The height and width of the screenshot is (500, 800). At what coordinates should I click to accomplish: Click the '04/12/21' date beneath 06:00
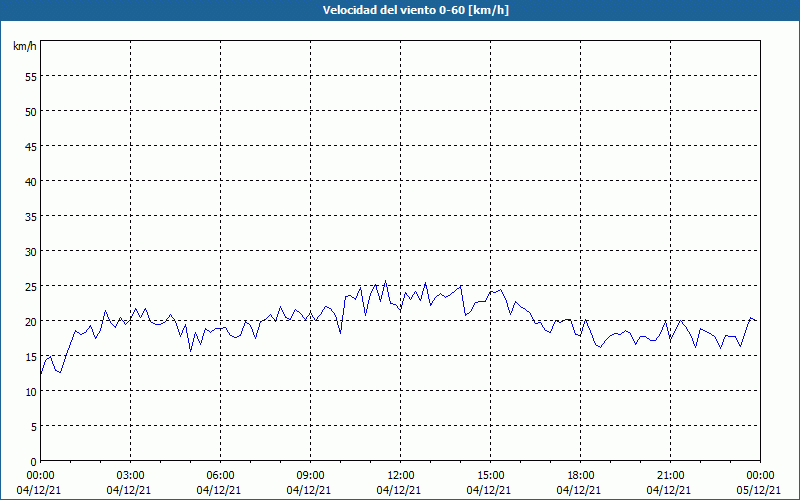pyautogui.click(x=218, y=490)
